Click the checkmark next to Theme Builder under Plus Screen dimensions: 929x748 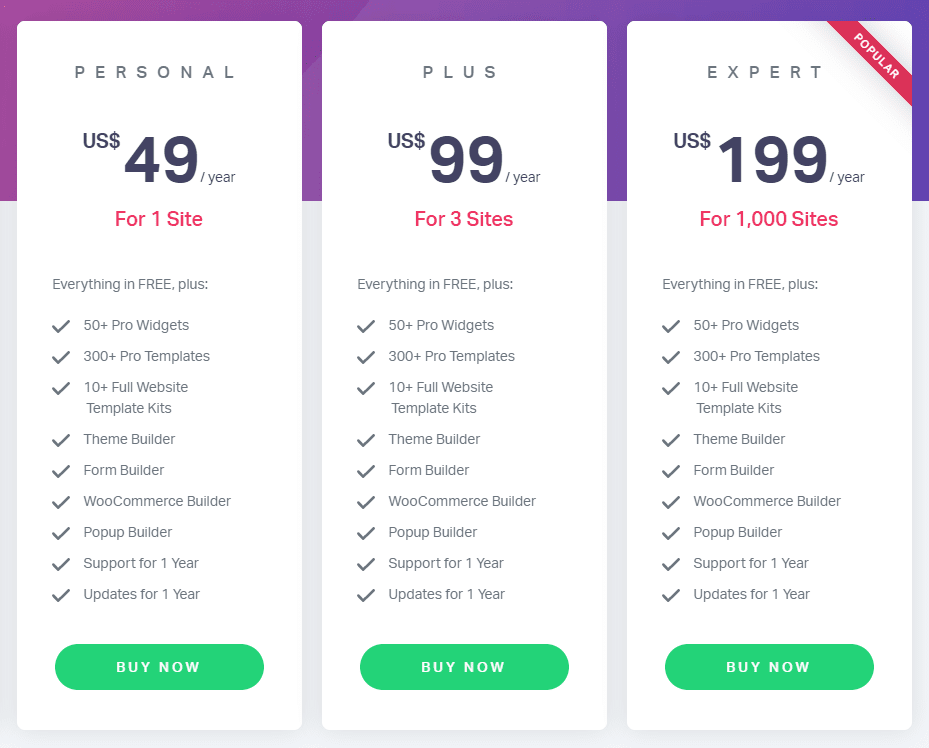pos(366,439)
